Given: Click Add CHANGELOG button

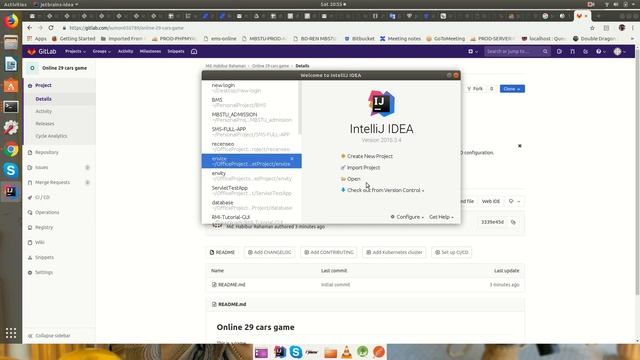Looking at the screenshot, I should pyautogui.click(x=269, y=252).
